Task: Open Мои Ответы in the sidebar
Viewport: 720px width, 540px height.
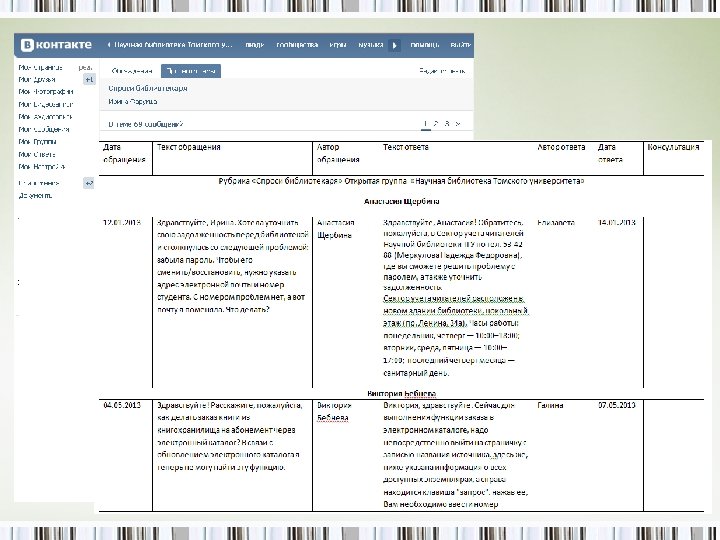Action: (x=37, y=154)
